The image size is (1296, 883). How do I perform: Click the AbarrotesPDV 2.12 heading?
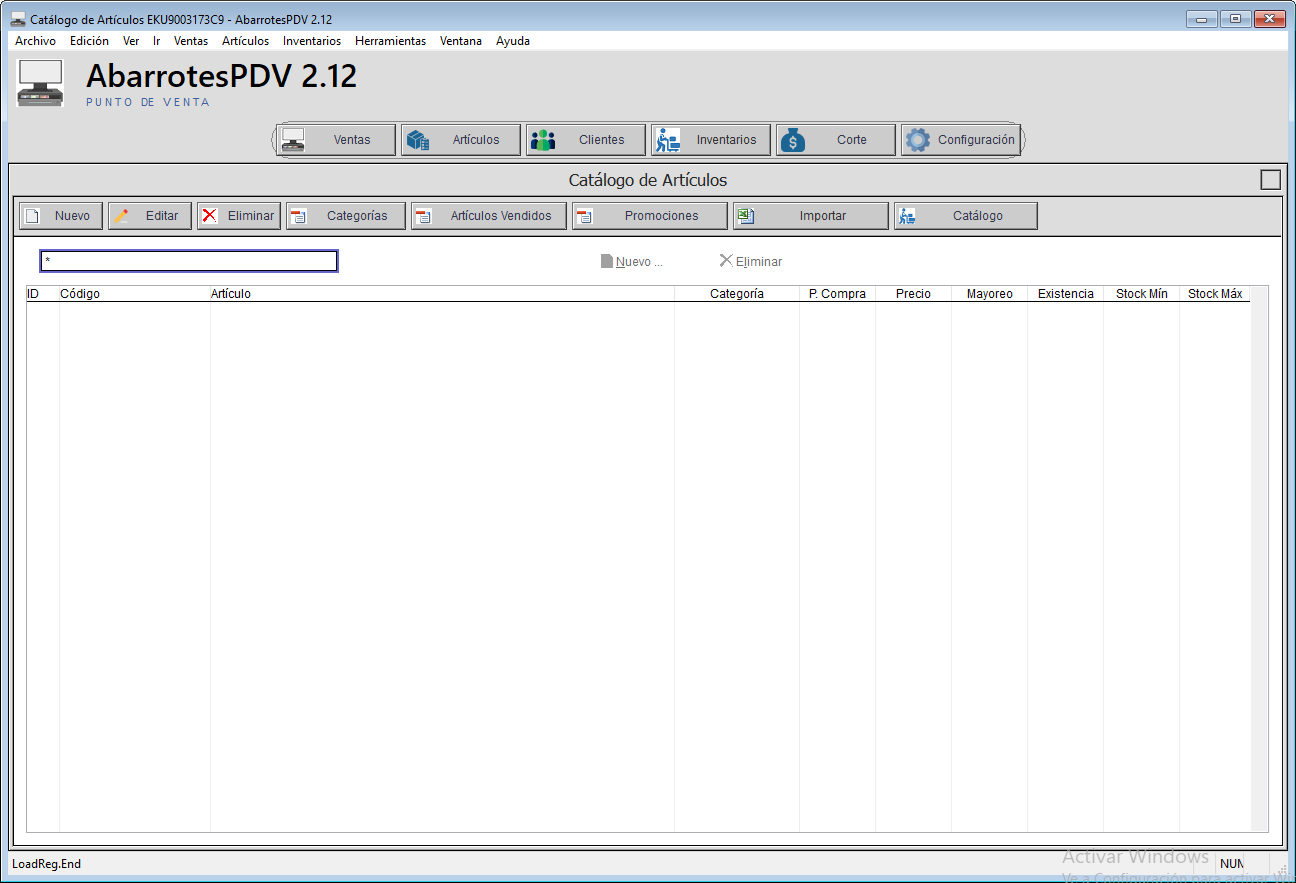coord(221,76)
